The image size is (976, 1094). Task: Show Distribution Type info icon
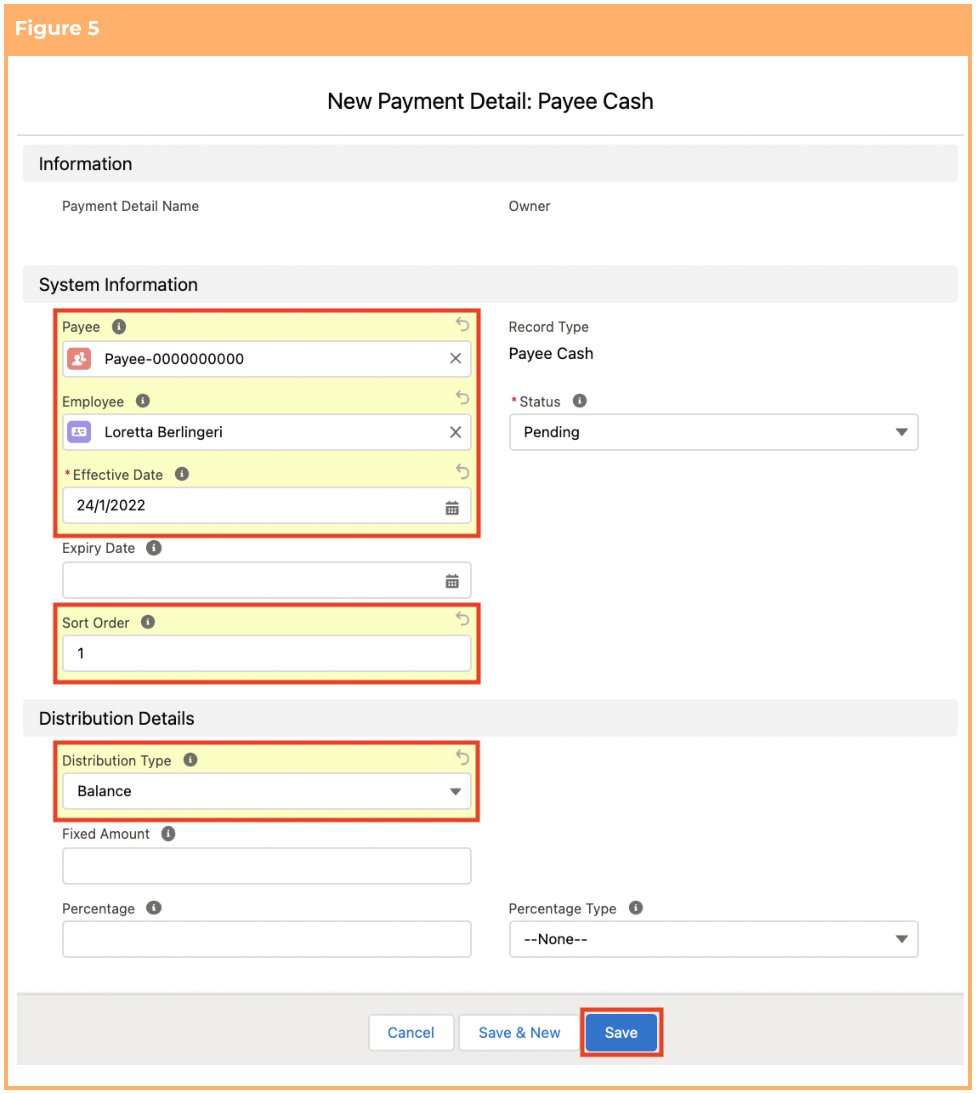(190, 760)
